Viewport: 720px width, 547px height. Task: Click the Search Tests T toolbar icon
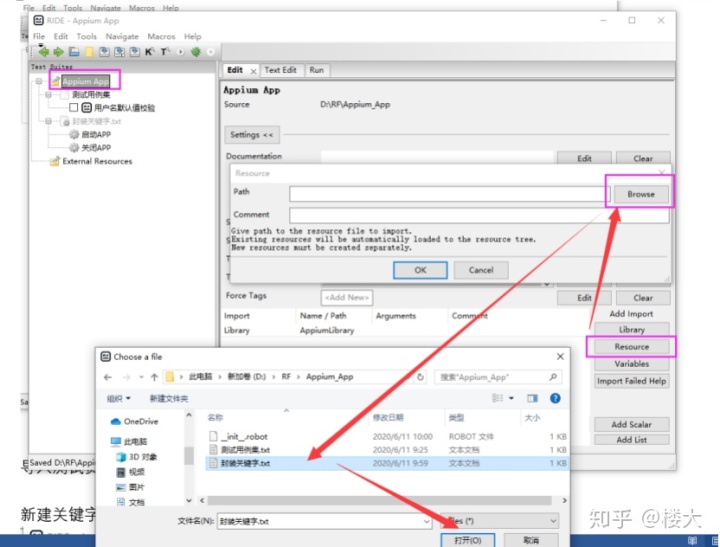pos(165,52)
